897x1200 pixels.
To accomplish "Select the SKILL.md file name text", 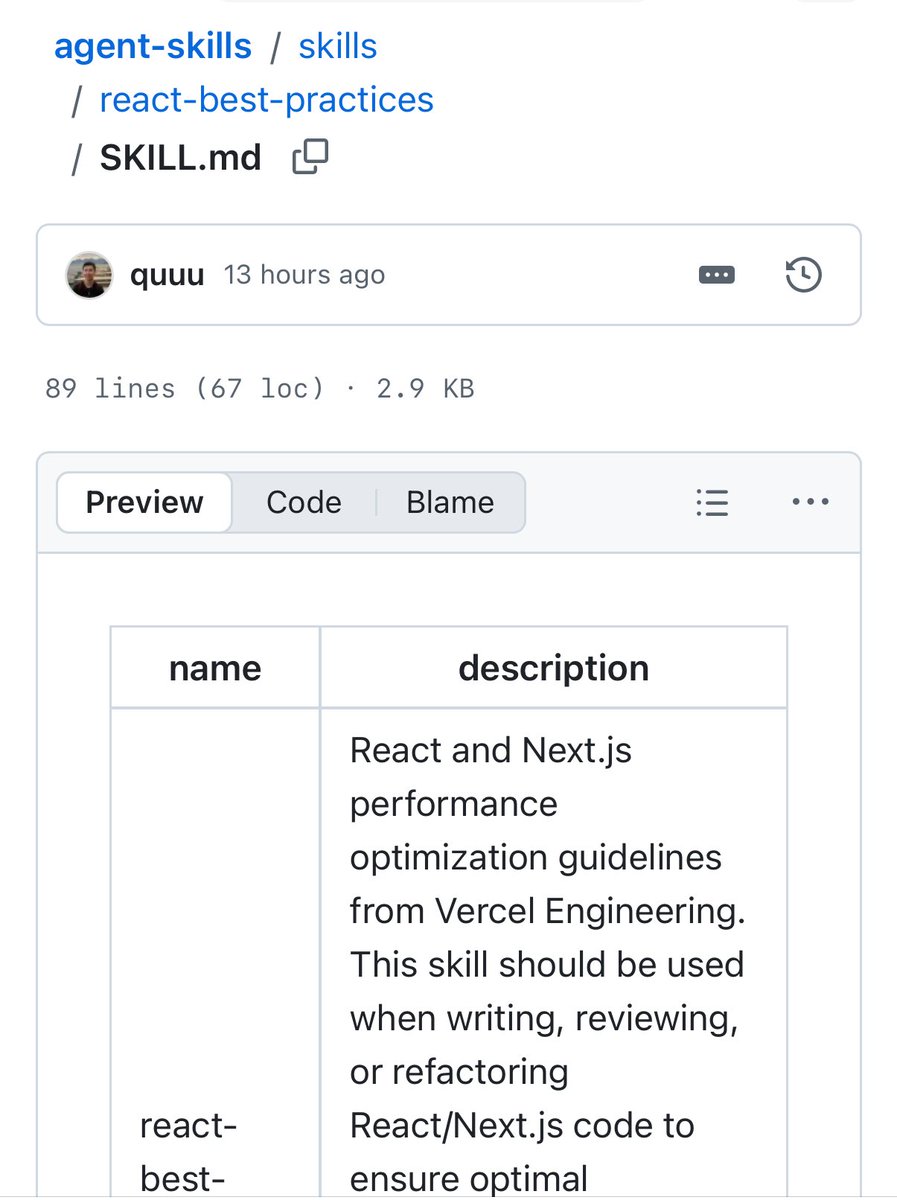I will click(181, 158).
